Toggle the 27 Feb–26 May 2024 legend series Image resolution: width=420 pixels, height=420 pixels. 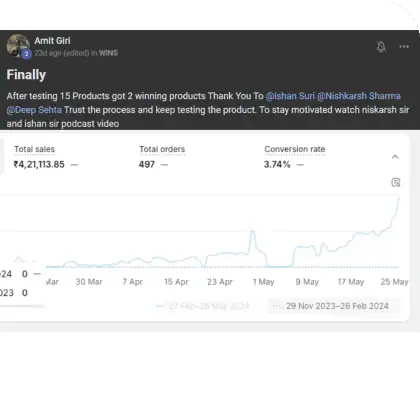click(203, 306)
